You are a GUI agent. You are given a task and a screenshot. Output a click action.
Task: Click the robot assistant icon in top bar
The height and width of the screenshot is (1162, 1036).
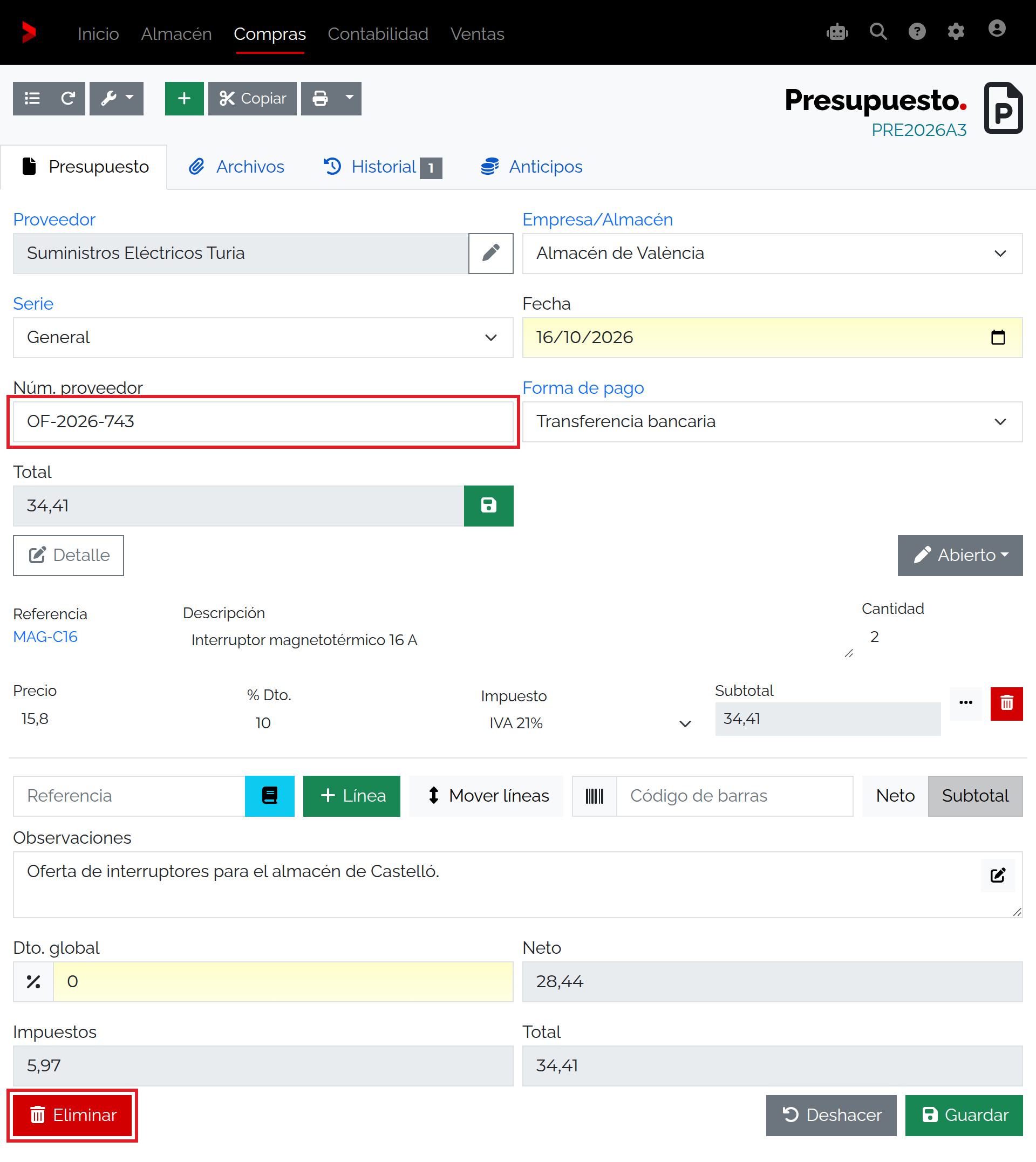coord(837,32)
